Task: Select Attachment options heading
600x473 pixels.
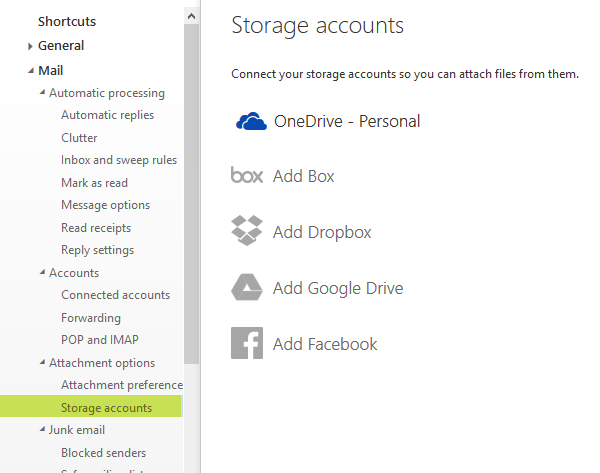Action: pyautogui.click(x=102, y=363)
